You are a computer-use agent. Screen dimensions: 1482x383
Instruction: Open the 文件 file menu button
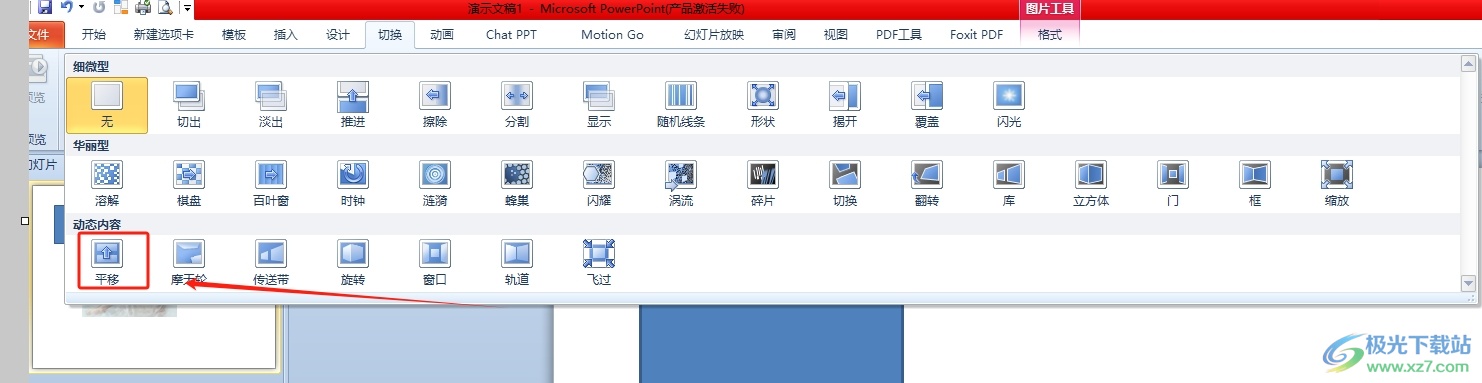click(40, 34)
